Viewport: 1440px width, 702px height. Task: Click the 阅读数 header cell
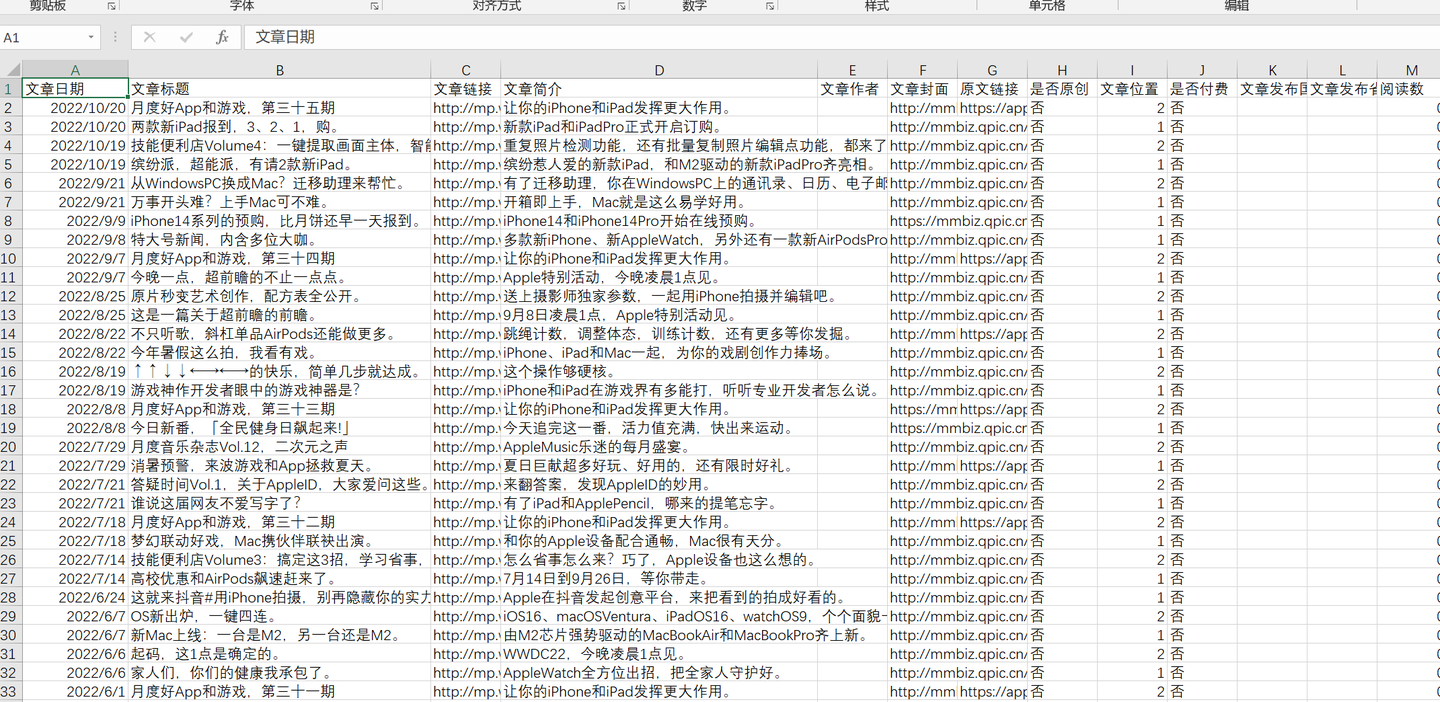click(1409, 89)
